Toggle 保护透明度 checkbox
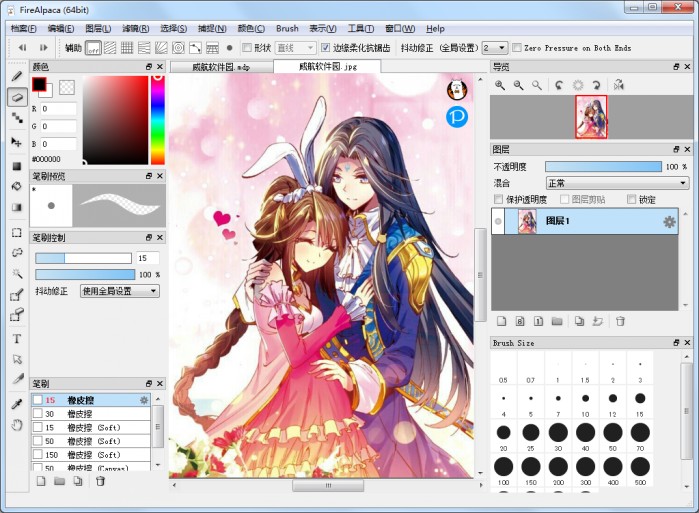699x513 pixels. [x=498, y=199]
